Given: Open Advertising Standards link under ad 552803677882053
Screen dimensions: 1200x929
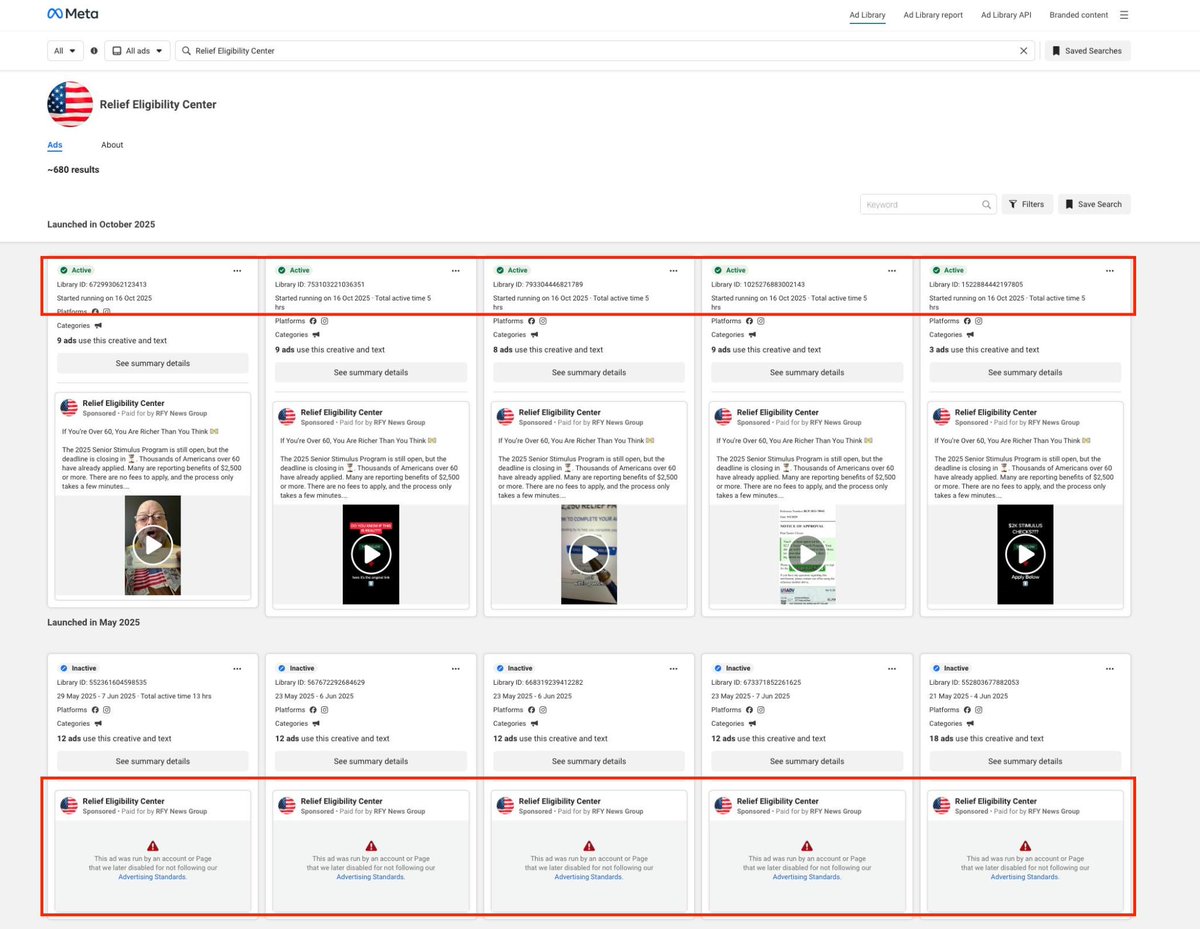Looking at the screenshot, I should tap(1025, 877).
